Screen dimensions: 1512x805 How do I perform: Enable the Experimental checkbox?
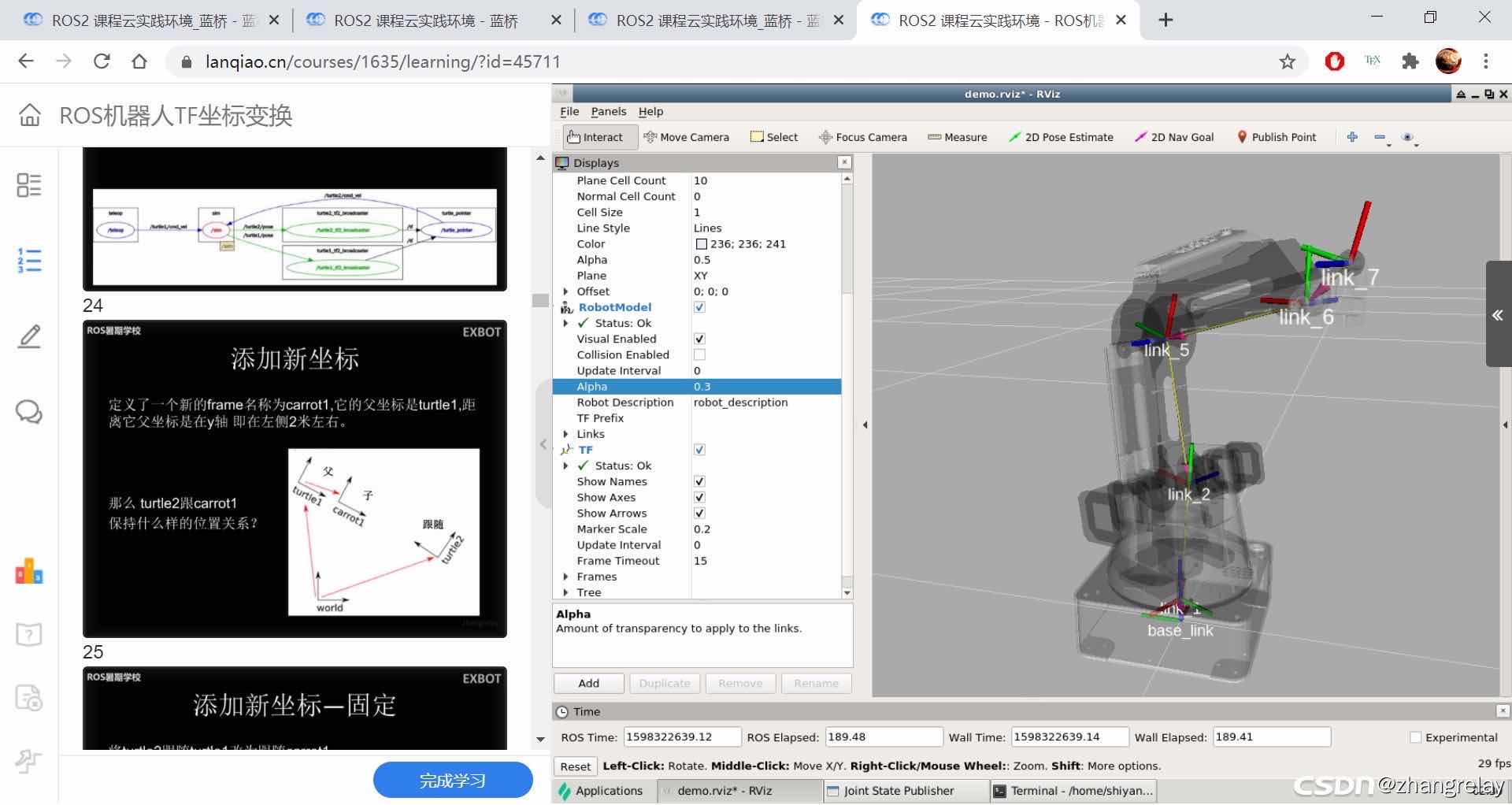(1415, 737)
